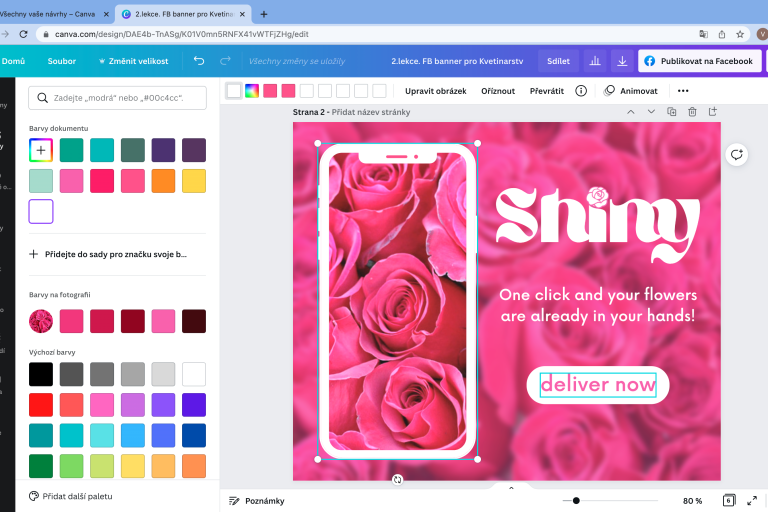Click Přidat další paletu link
768x512 pixels.
pos(77,496)
